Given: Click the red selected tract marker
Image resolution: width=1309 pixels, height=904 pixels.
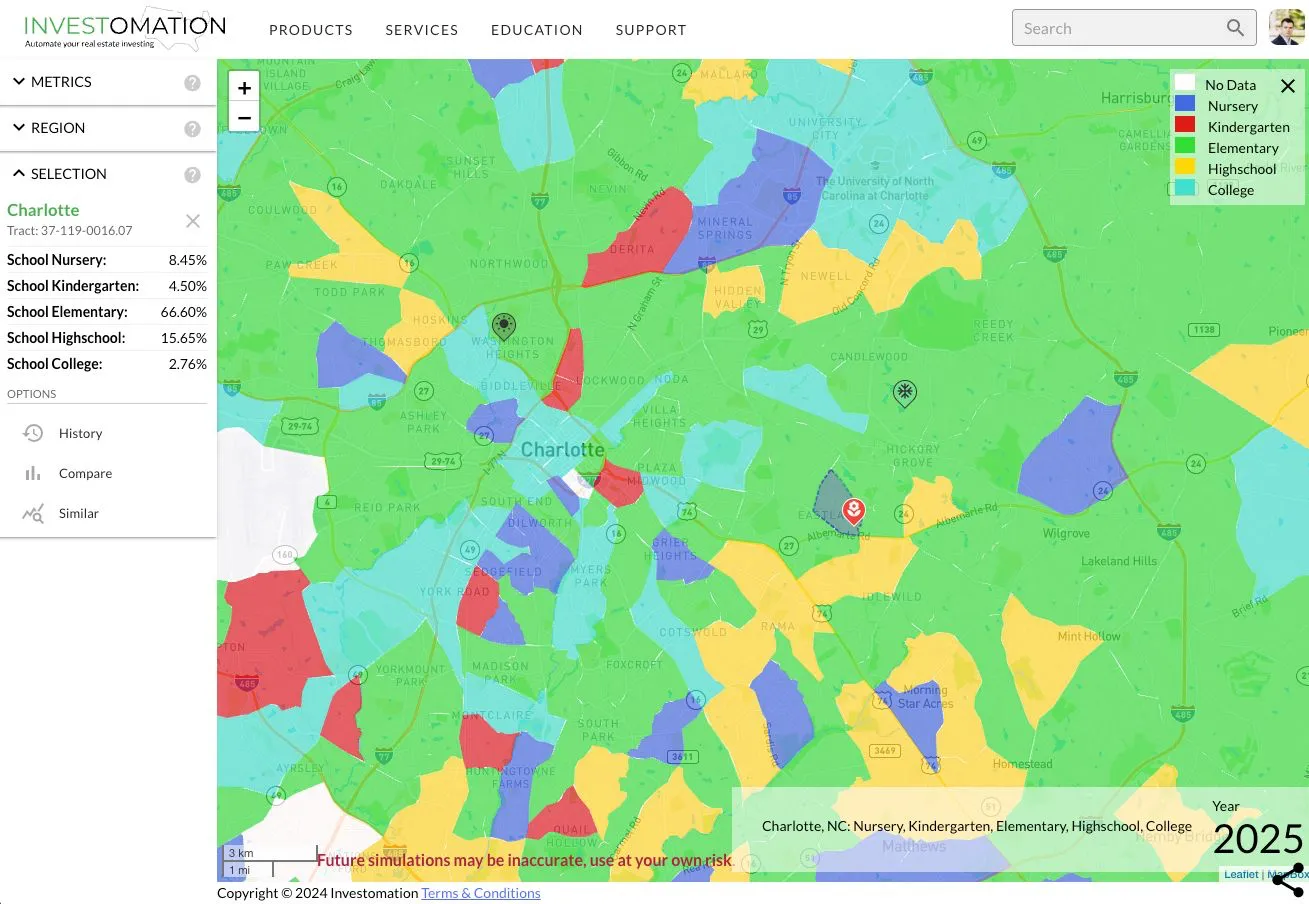Looking at the screenshot, I should pos(853,512).
